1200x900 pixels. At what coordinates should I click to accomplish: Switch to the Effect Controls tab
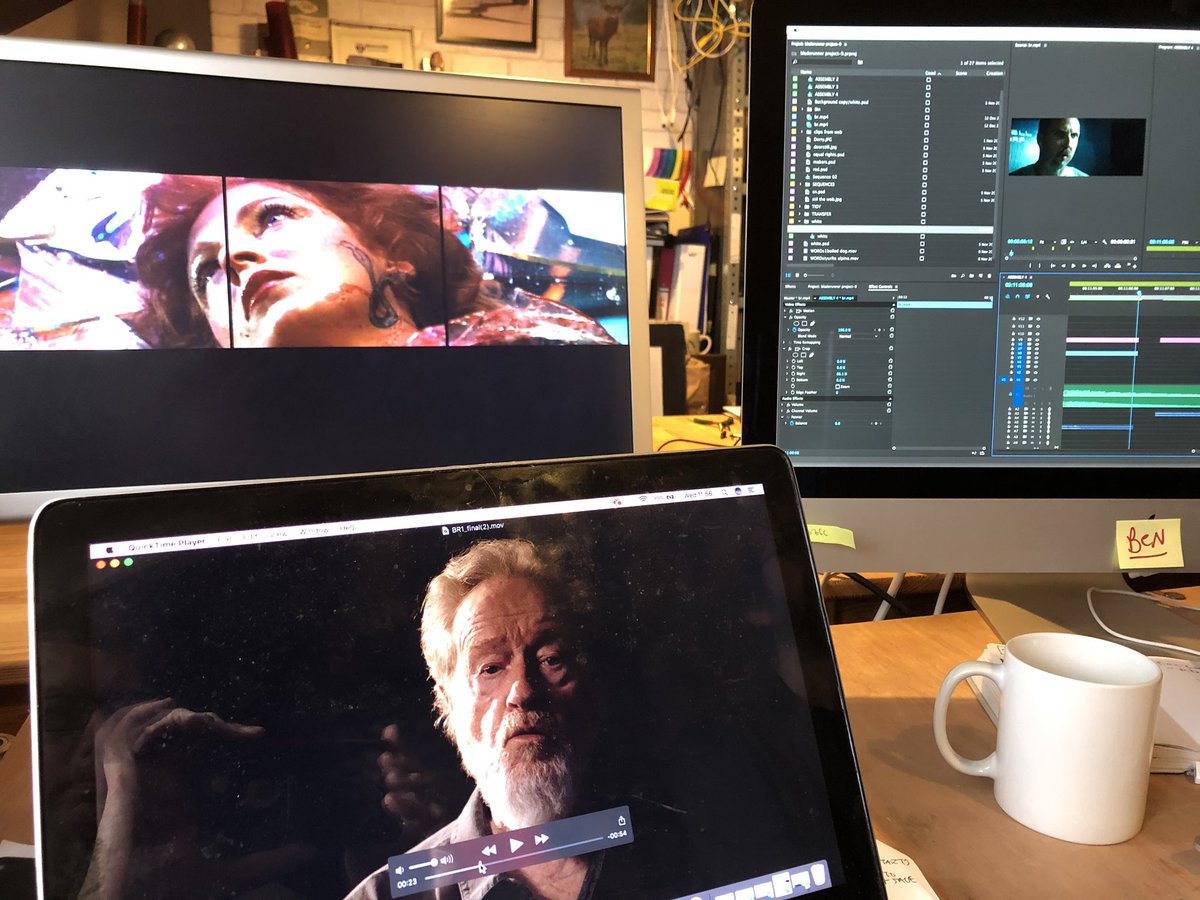(x=880, y=286)
